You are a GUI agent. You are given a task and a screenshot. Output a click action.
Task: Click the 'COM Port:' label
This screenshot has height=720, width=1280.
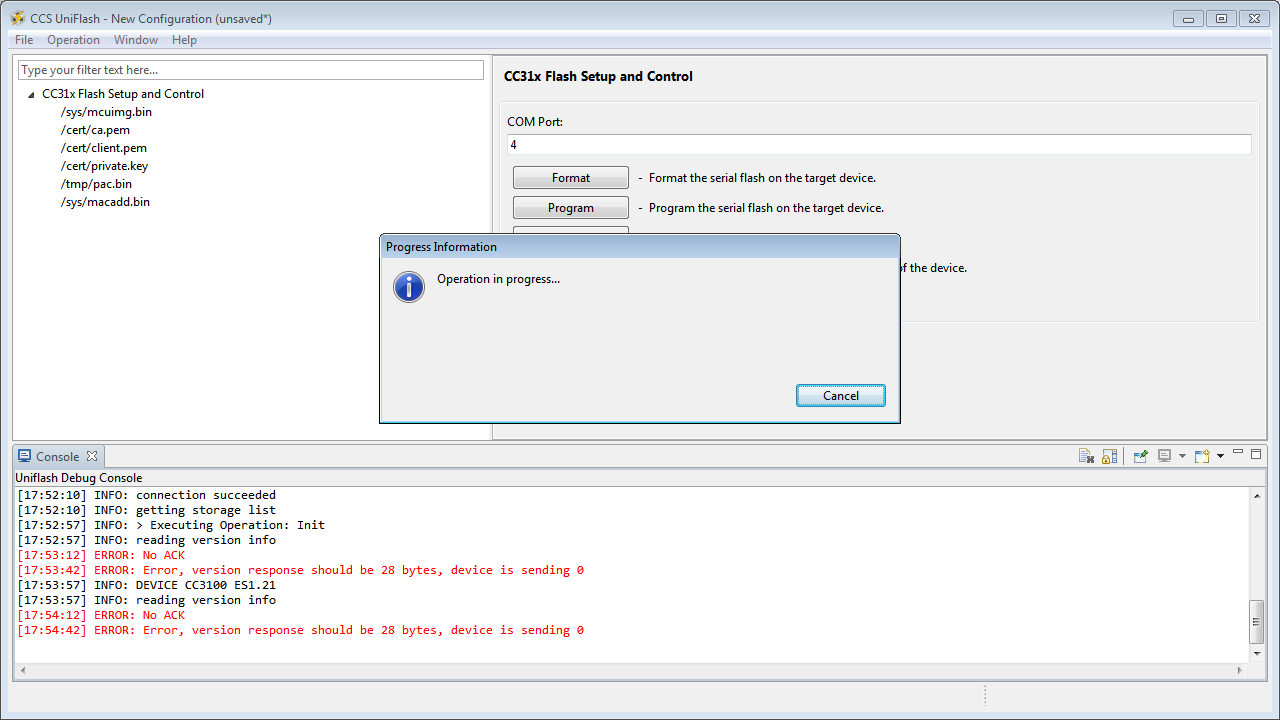535,122
